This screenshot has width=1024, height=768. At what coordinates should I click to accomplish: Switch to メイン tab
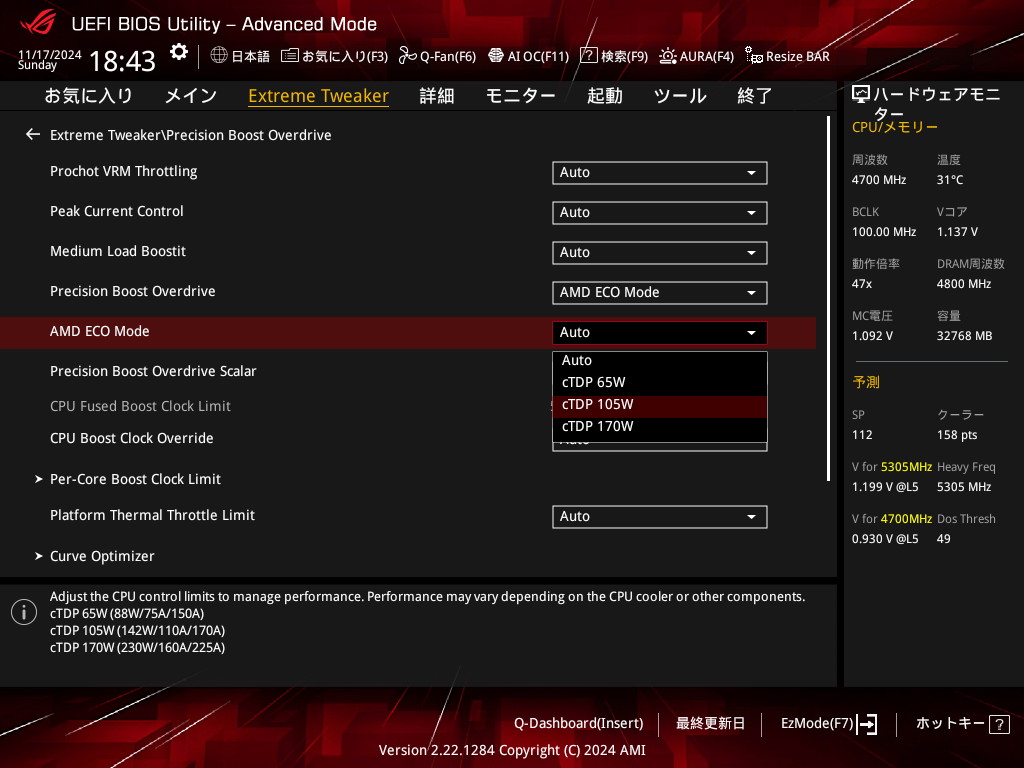click(x=191, y=95)
